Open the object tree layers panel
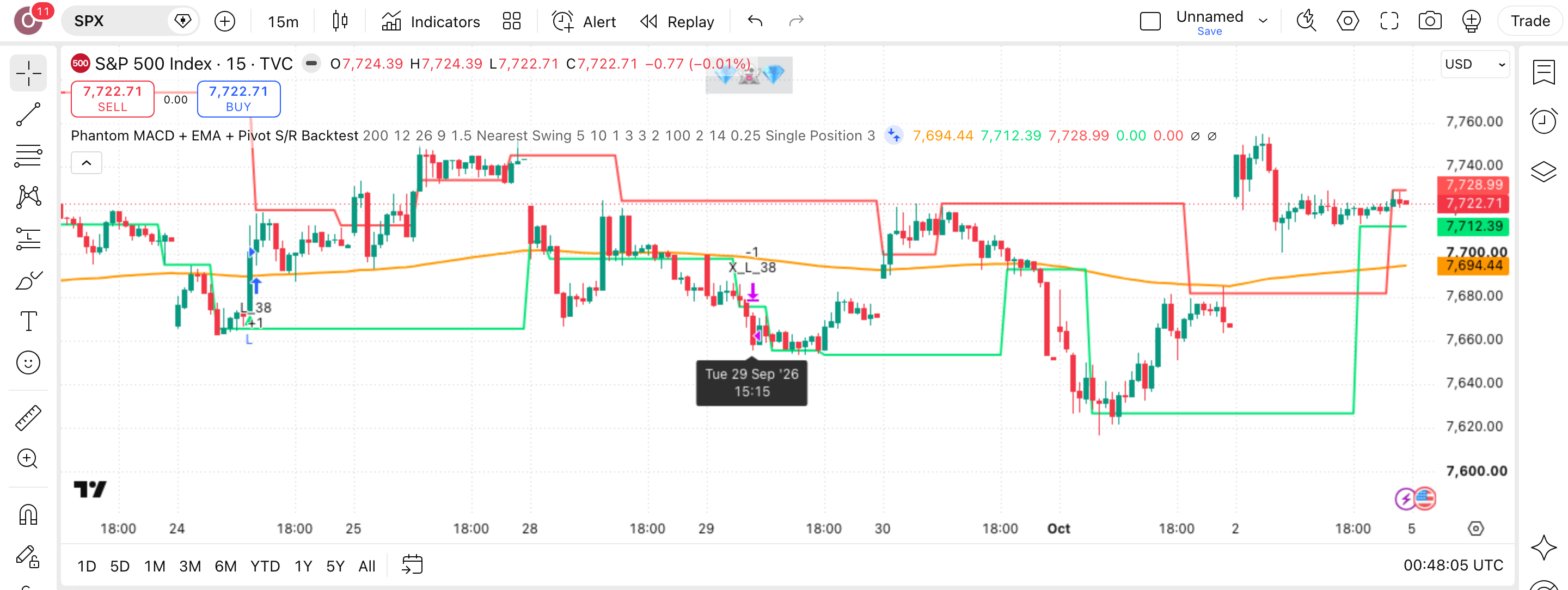Viewport: 1568px width, 590px height. pyautogui.click(x=1543, y=171)
